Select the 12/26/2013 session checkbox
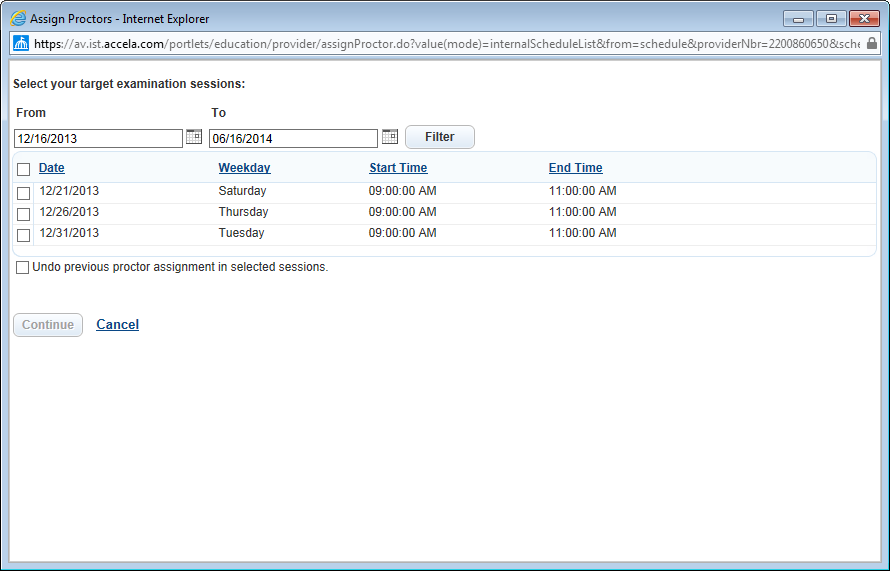Image resolution: width=890 pixels, height=571 pixels. pos(24,214)
